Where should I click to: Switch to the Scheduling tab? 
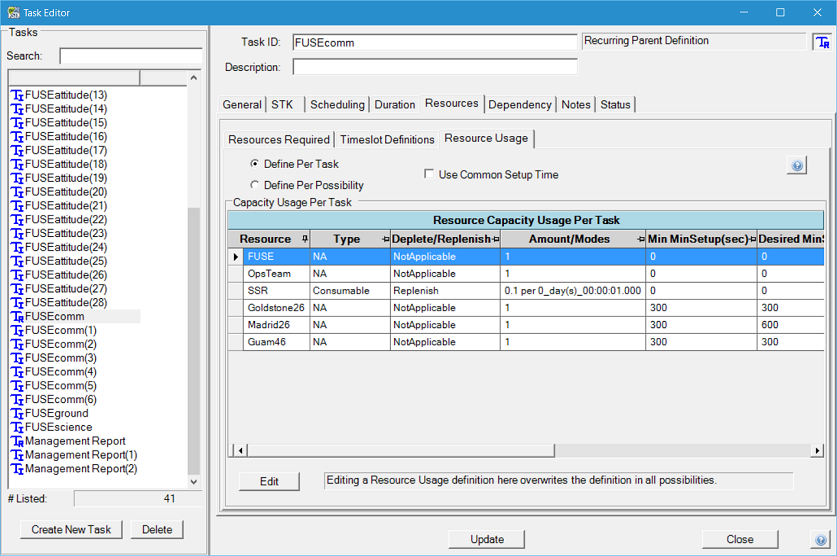pyautogui.click(x=337, y=105)
